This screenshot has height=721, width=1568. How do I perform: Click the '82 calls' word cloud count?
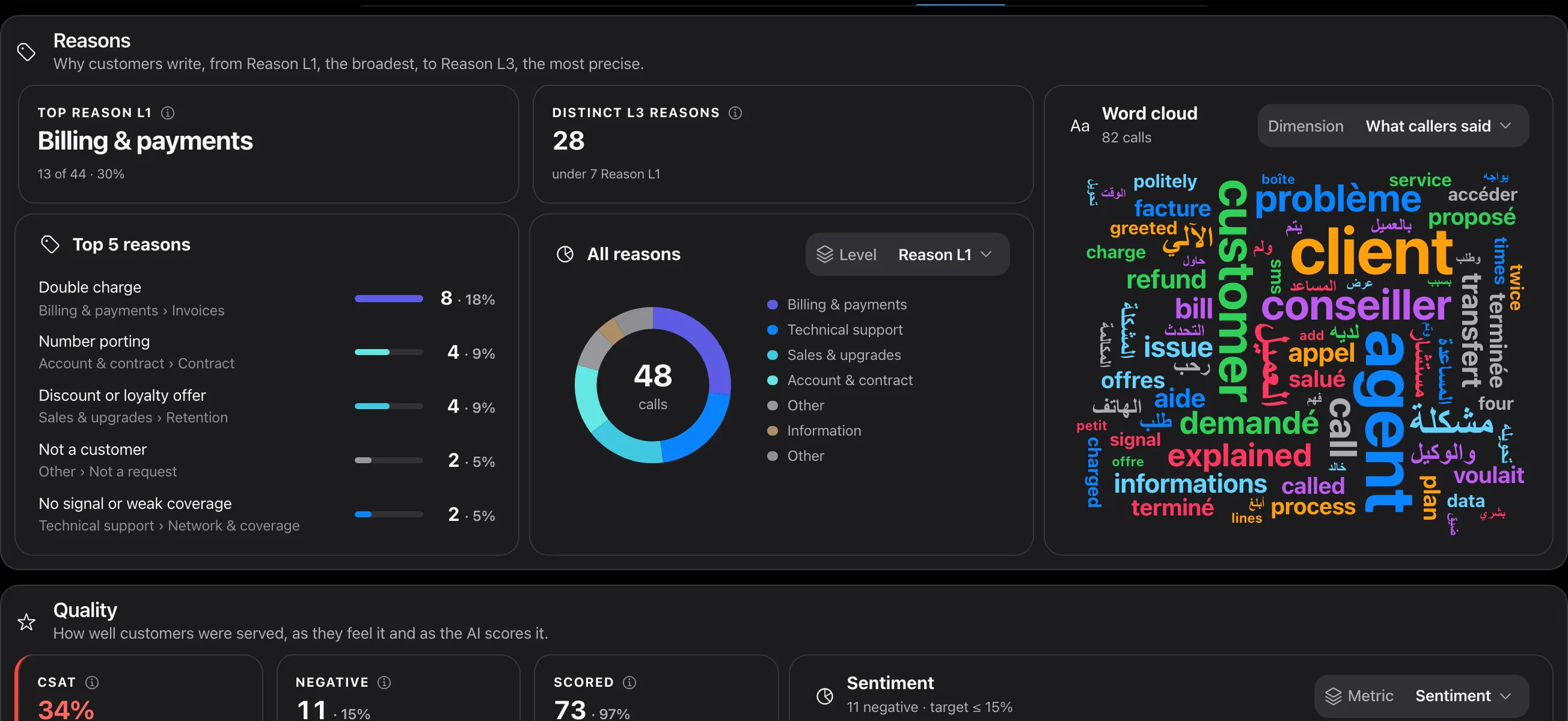[x=1126, y=138]
